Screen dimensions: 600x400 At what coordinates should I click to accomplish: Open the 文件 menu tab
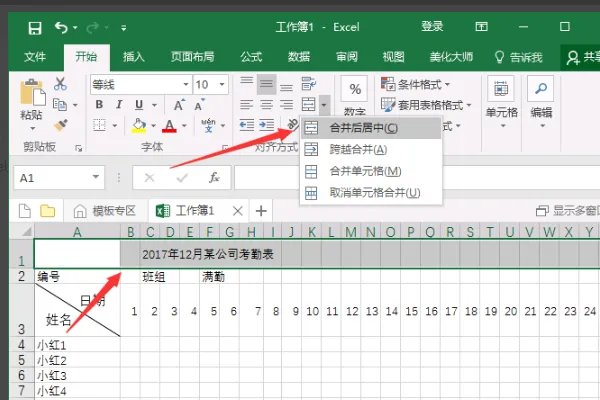[35, 57]
